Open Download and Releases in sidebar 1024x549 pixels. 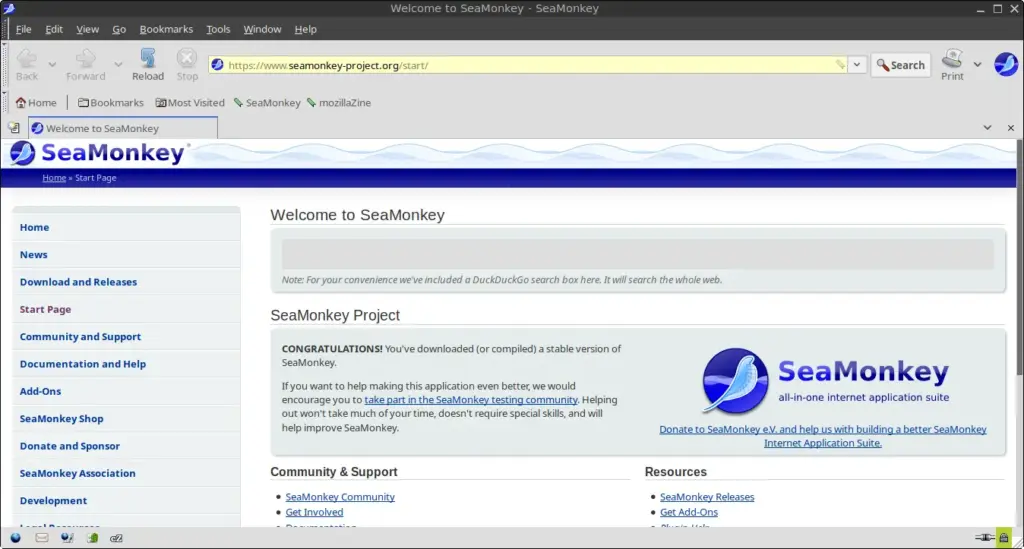pyautogui.click(x=78, y=282)
